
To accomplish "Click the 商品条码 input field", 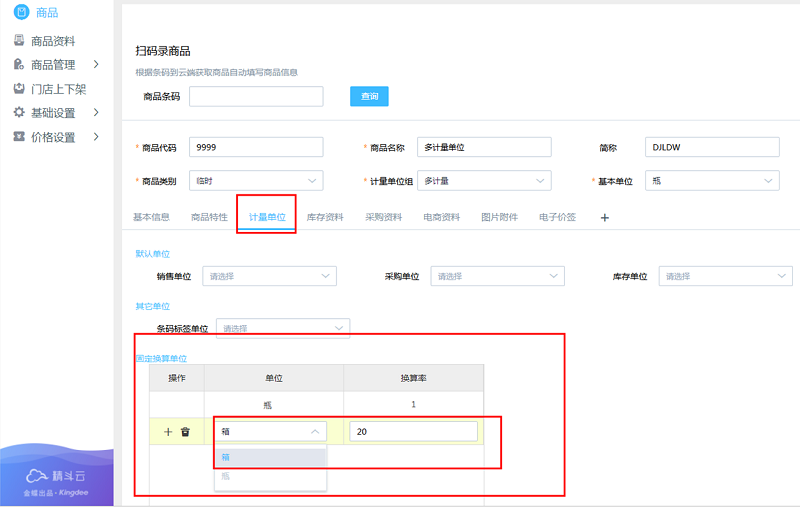I will coord(256,96).
